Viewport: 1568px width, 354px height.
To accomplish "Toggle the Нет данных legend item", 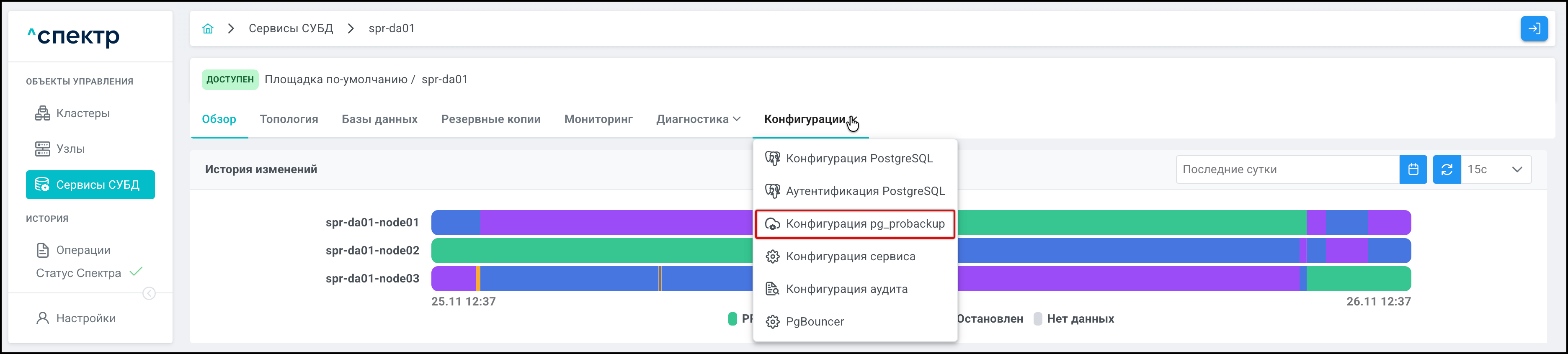I will [1074, 319].
